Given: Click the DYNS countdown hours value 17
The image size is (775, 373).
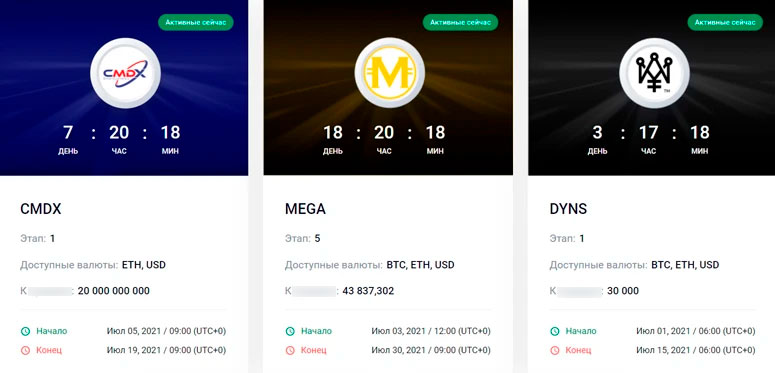Looking at the screenshot, I should 648,132.
